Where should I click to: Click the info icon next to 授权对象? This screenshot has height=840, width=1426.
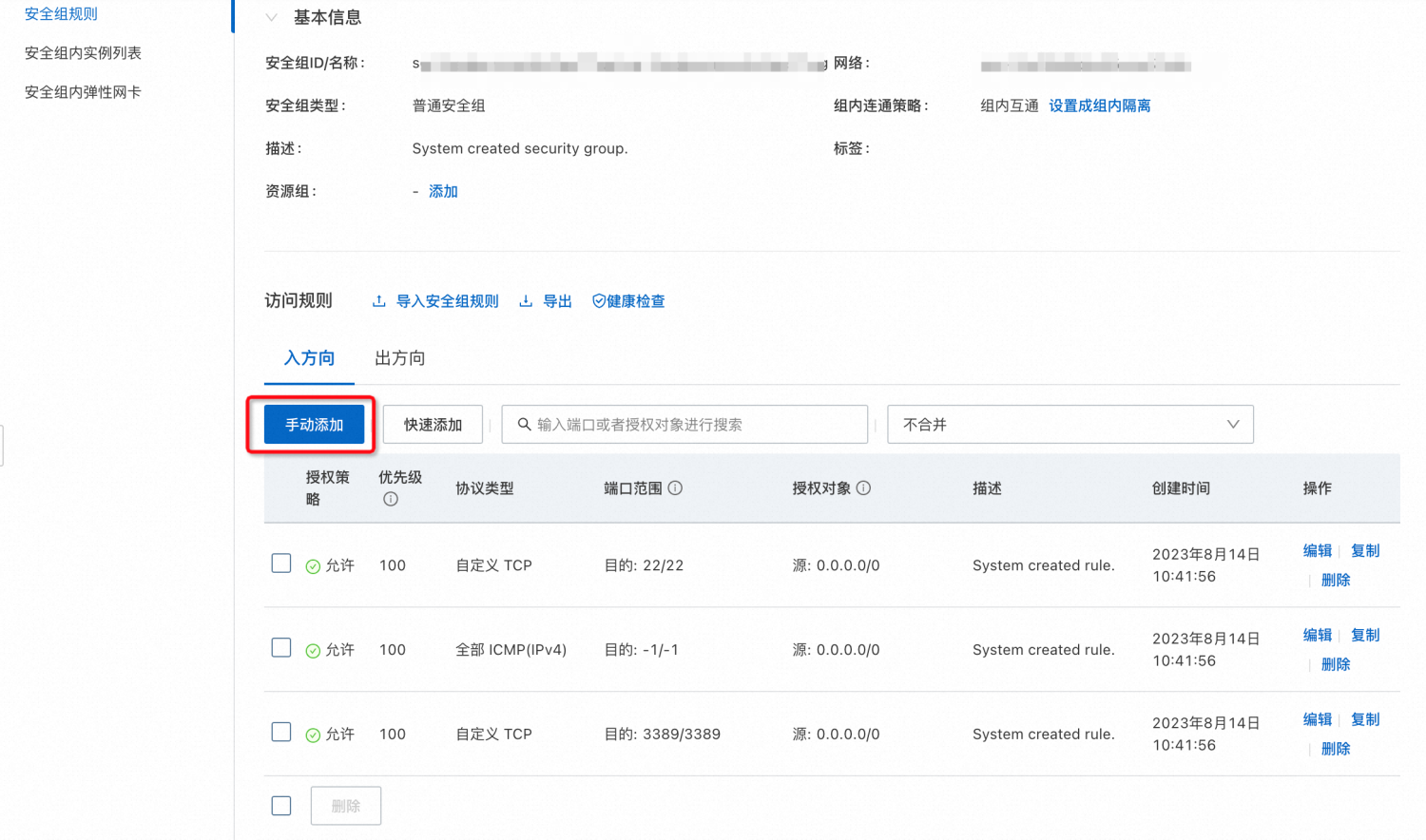pos(863,488)
